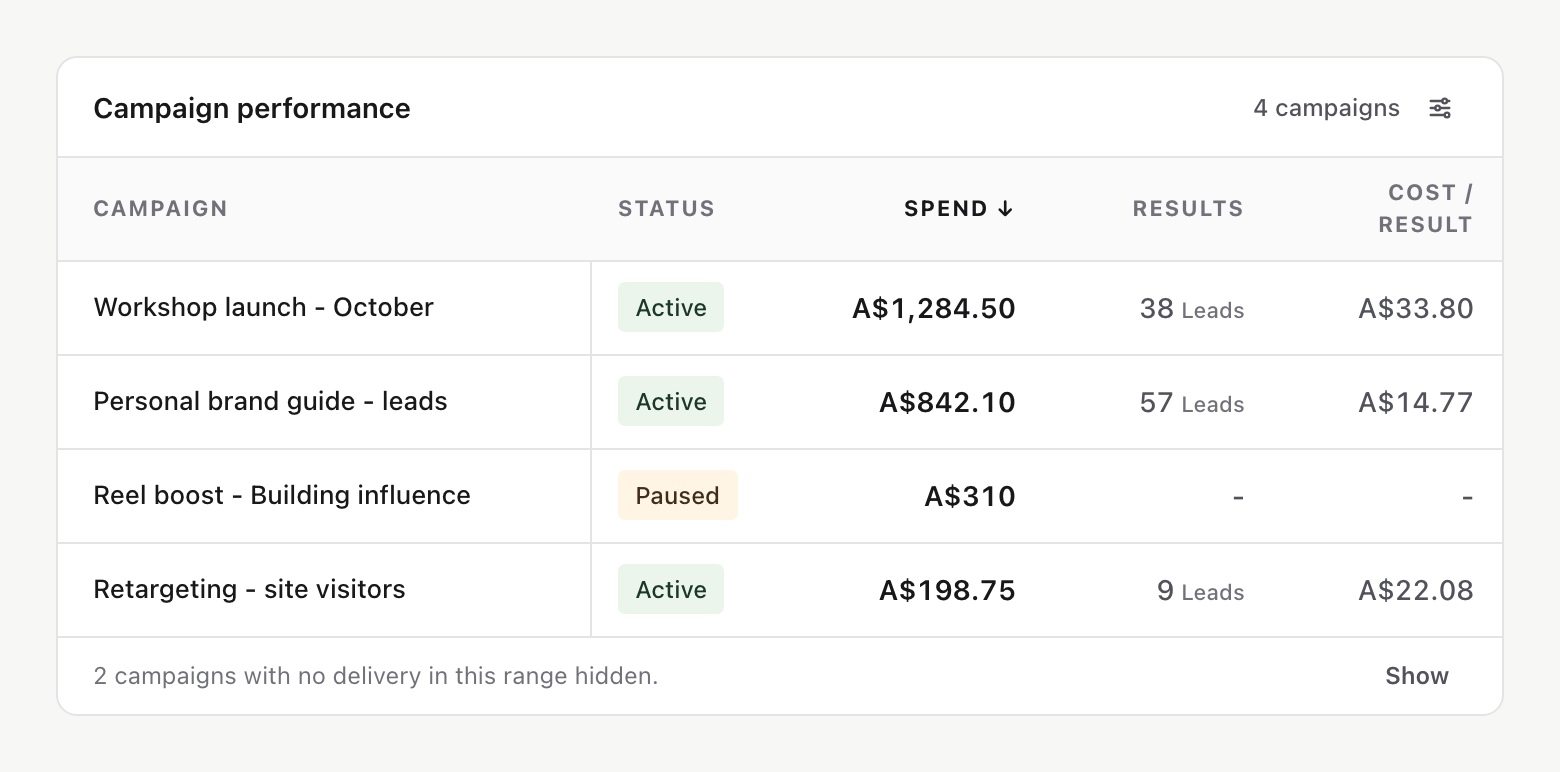Image resolution: width=1560 pixels, height=772 pixels.
Task: Select the A$1,284.50 spend value
Action: tap(934, 308)
